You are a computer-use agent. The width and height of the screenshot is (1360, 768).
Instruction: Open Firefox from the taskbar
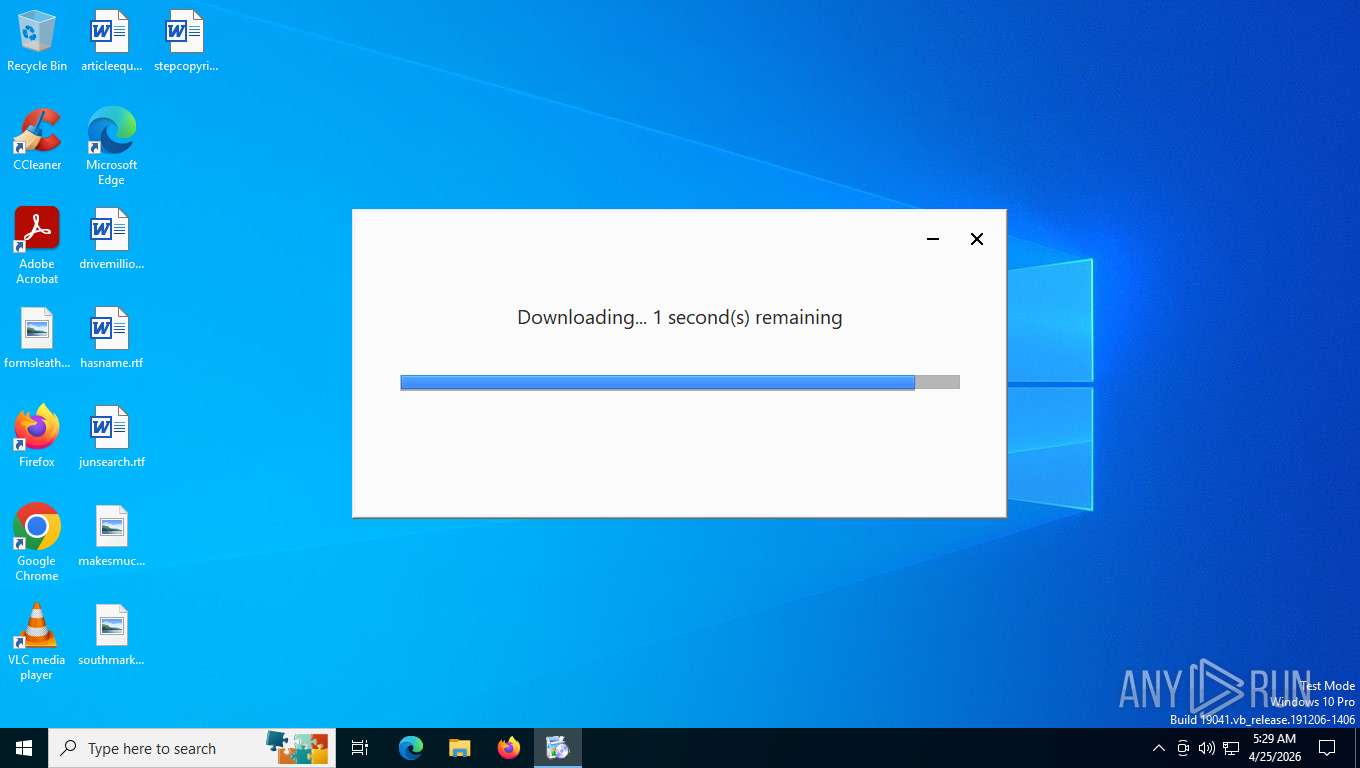tap(509, 748)
